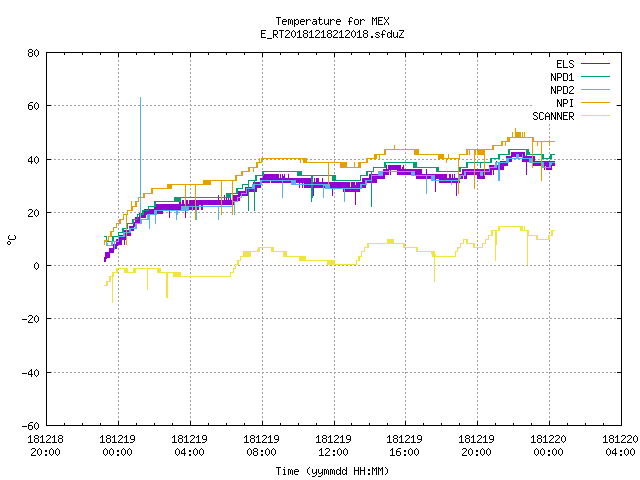Click the x-axis label 181218 20:00
Viewport: 640px width, 480px height.
45,446
